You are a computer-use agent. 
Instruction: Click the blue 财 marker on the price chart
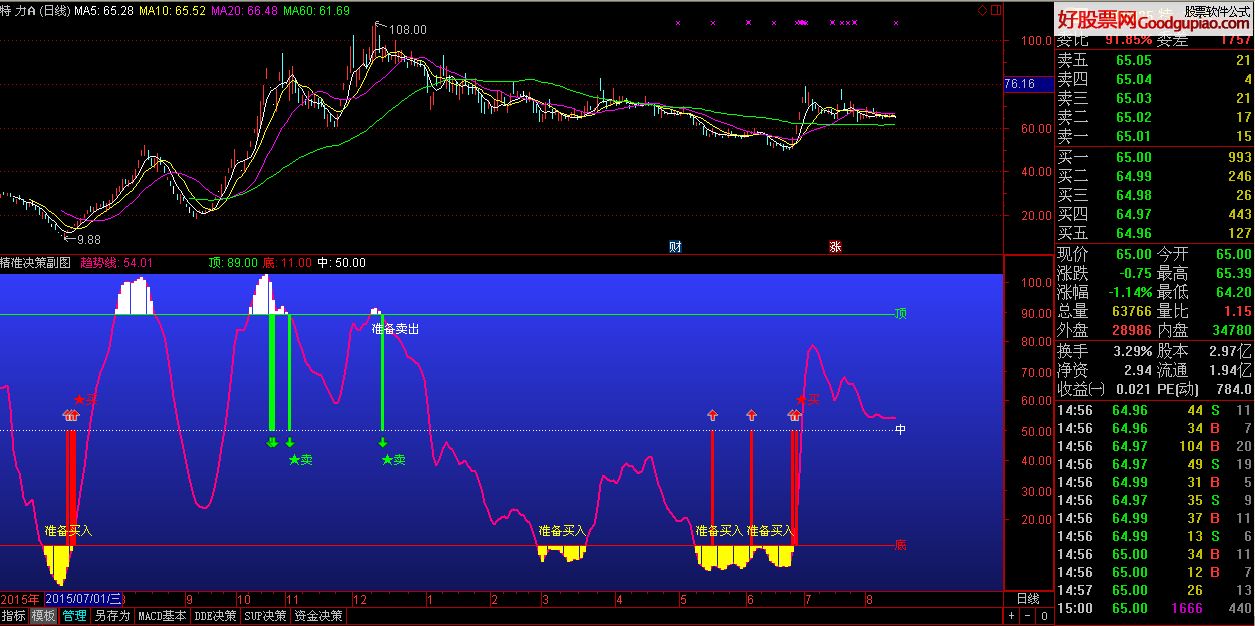[675, 247]
